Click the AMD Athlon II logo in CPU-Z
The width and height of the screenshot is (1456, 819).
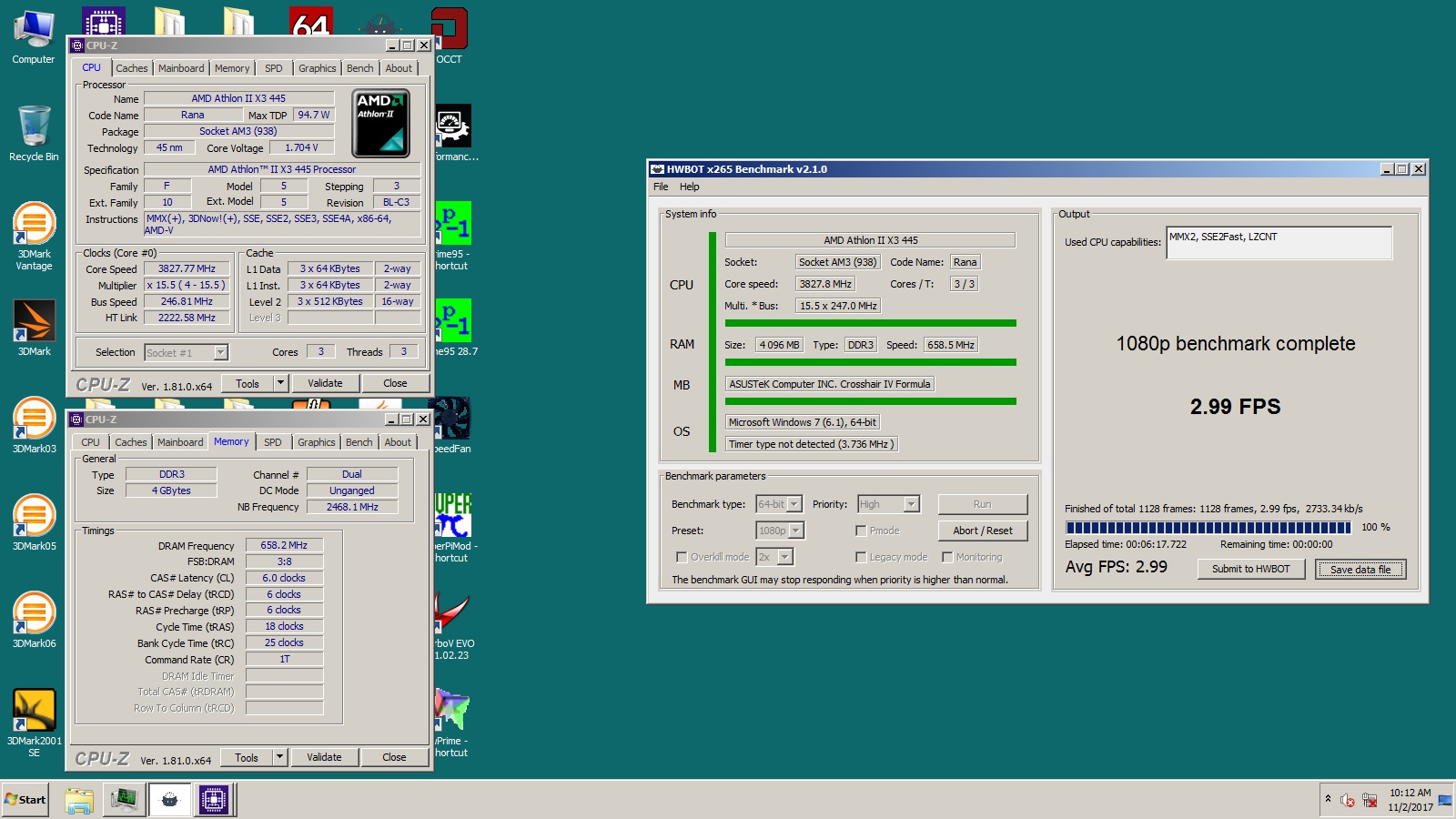(381, 123)
